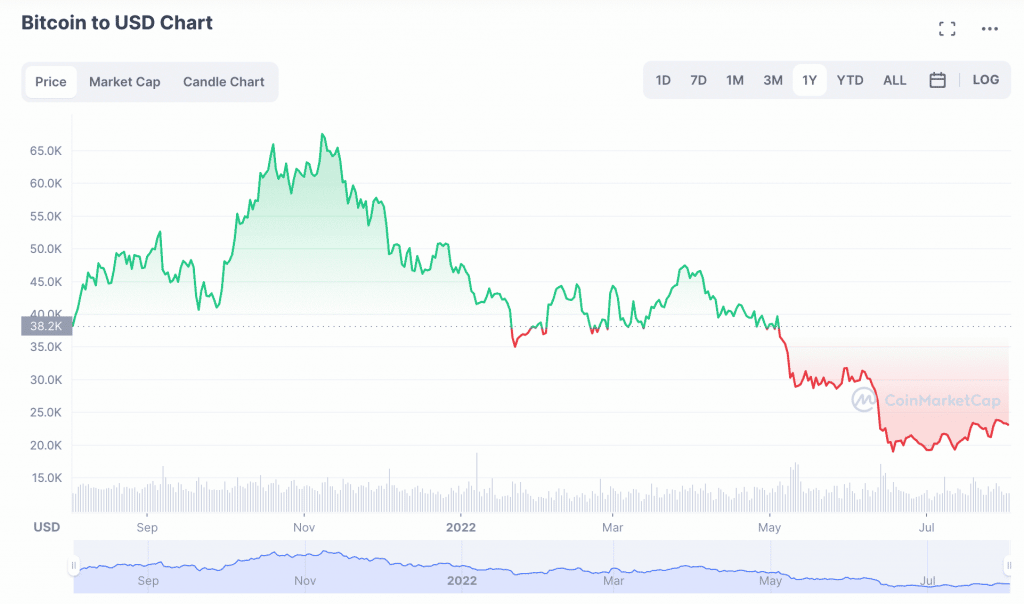Click the November peak on price chart
The width and height of the screenshot is (1024, 604).
click(322, 135)
